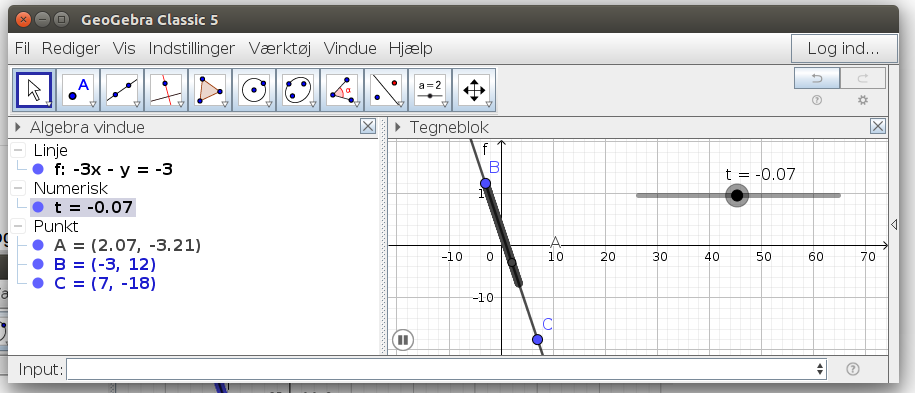Select the Angle tool
The height and width of the screenshot is (393, 915).
tap(343, 90)
